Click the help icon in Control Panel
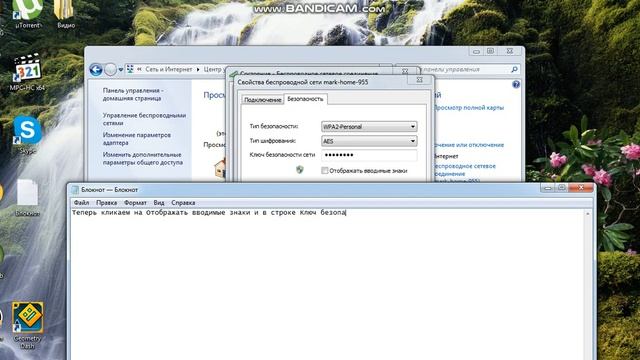 click(x=516, y=84)
